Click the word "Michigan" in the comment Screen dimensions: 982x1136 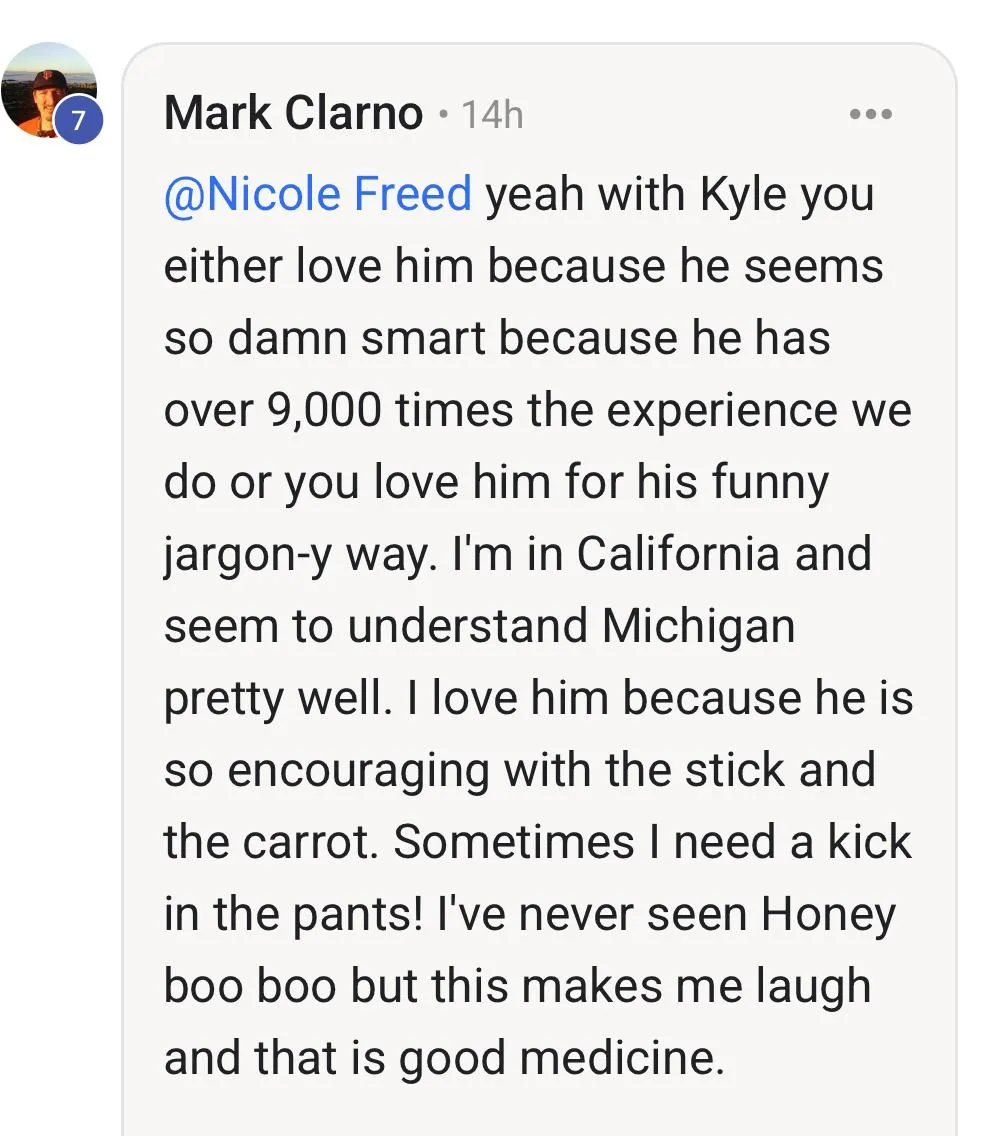pos(699,626)
